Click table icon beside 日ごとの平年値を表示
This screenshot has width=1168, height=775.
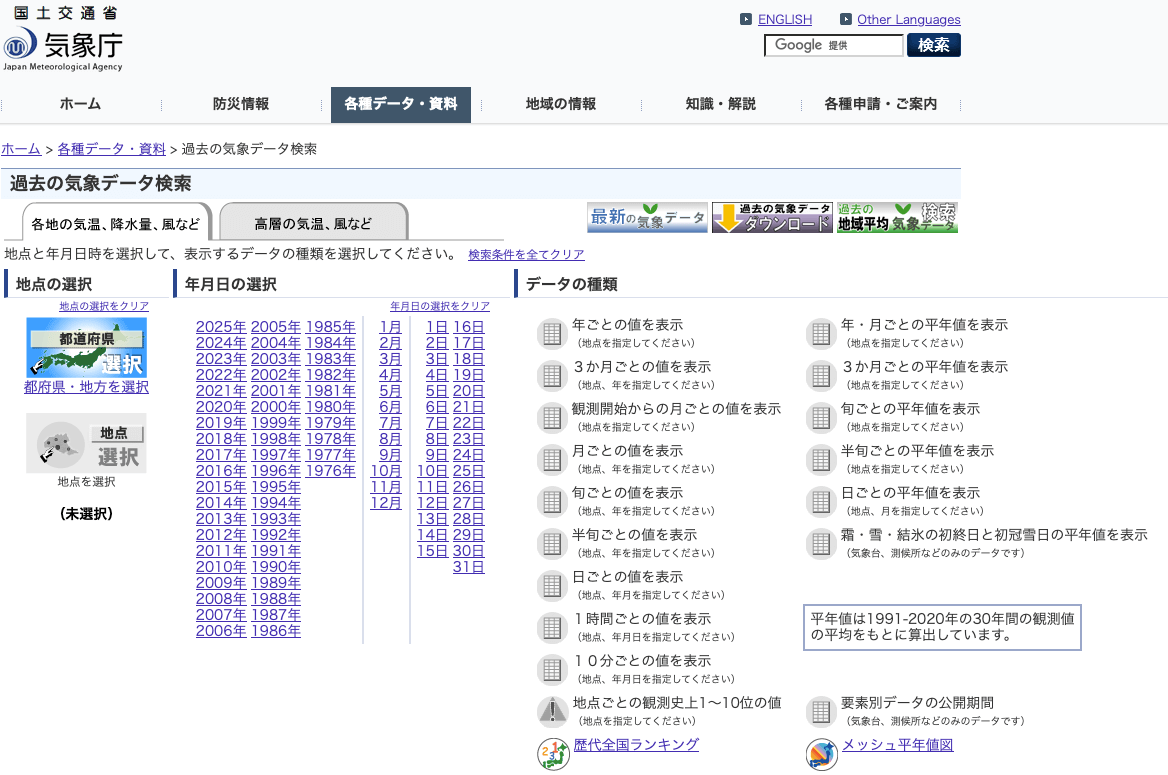click(821, 501)
